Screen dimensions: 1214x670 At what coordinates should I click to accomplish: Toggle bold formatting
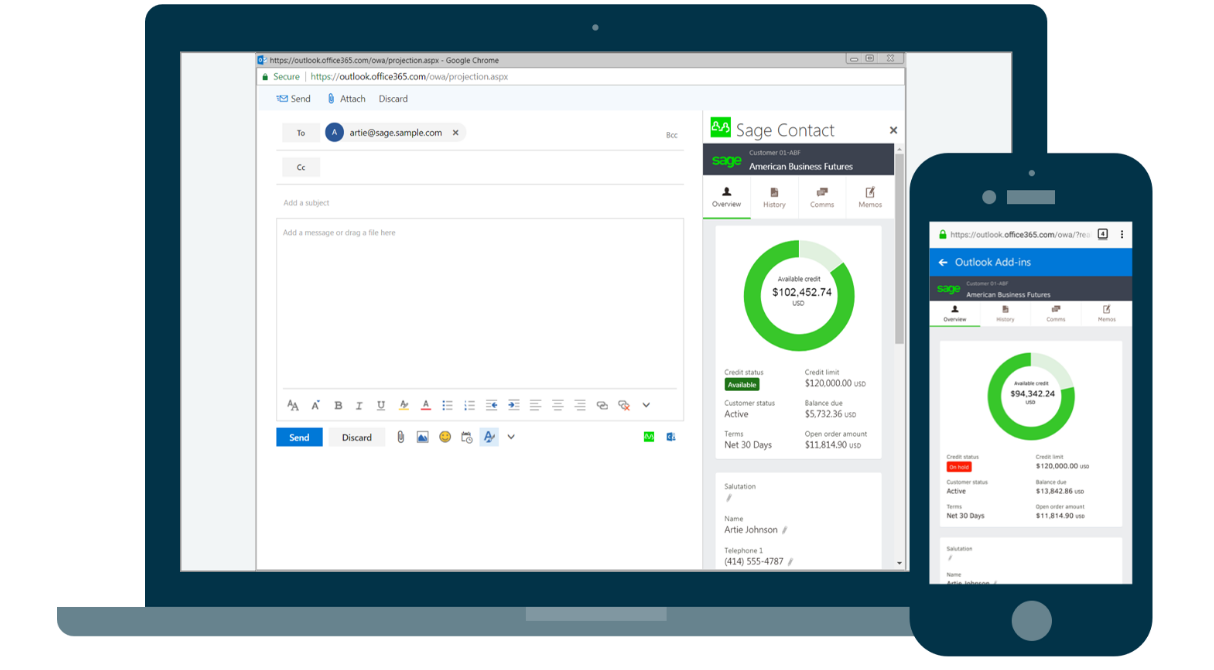[338, 405]
